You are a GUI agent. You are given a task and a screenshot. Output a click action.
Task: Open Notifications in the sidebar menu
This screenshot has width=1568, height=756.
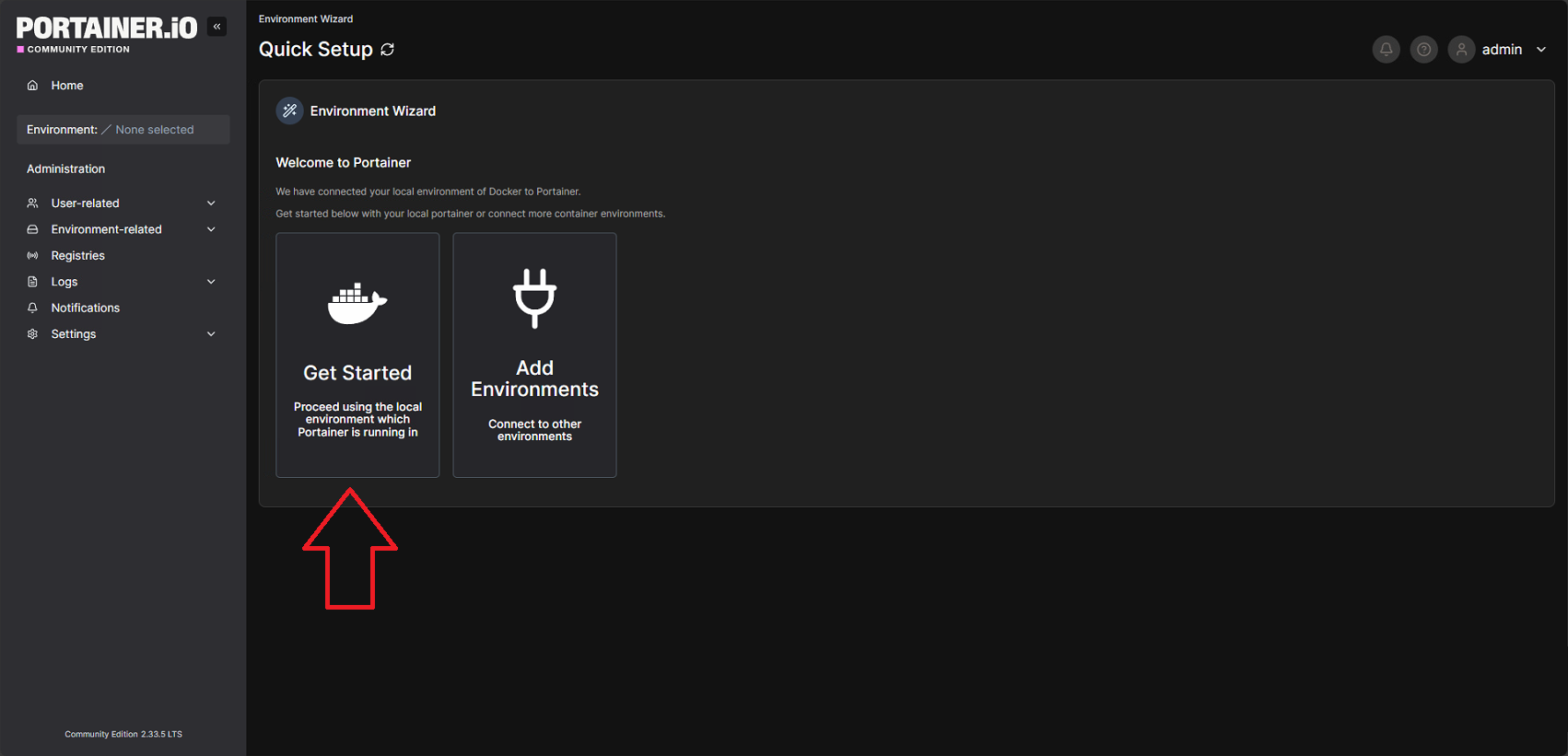[85, 308]
